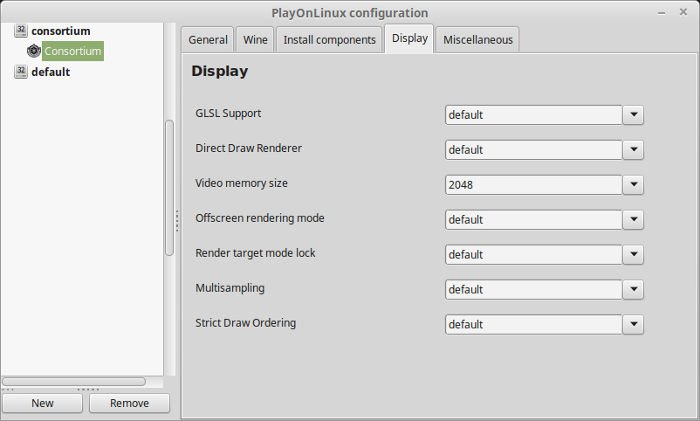Click the default virtual drive 32-bit icon

click(21, 71)
